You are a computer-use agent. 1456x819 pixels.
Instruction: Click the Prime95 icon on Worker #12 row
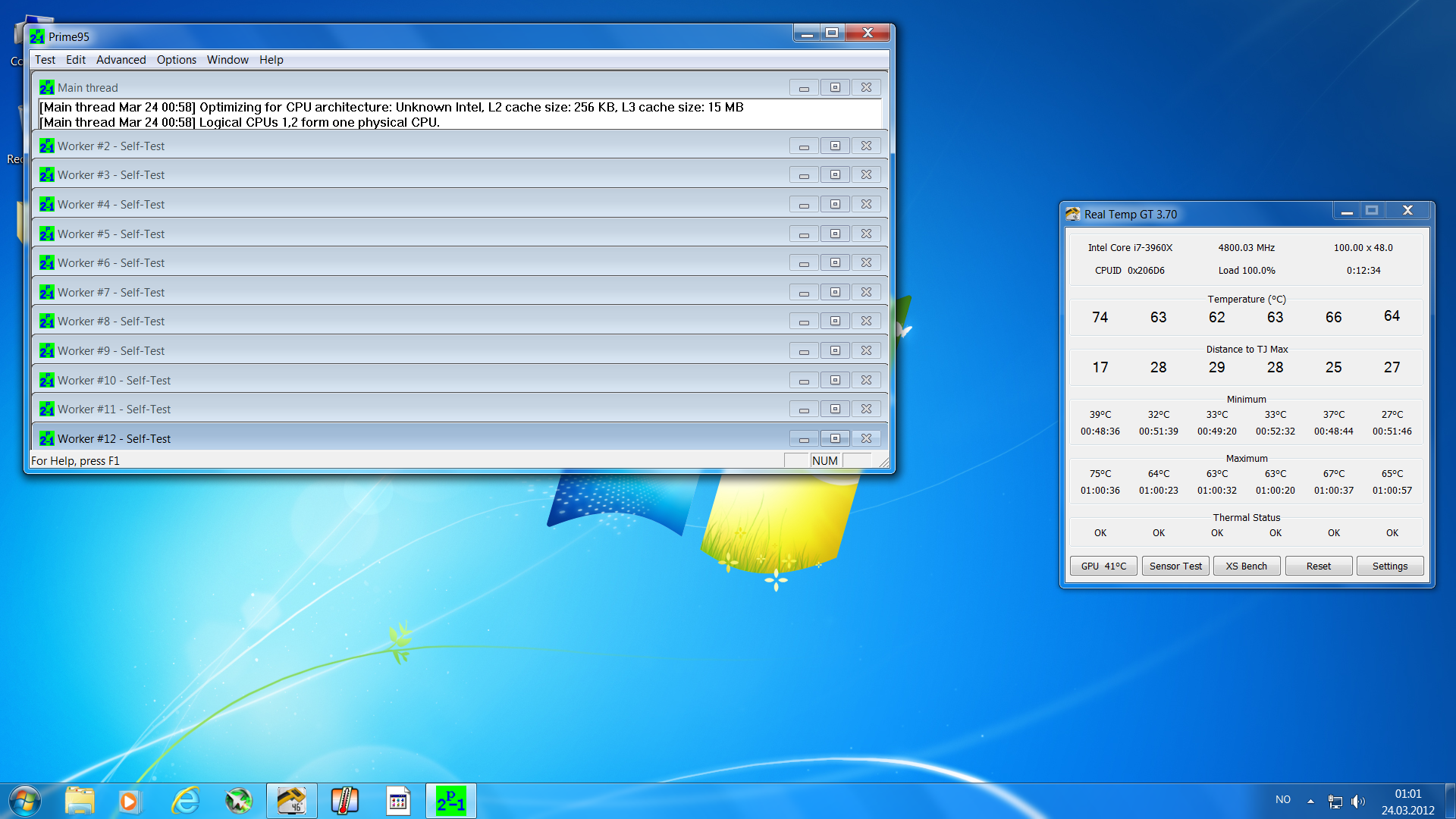pyautogui.click(x=46, y=438)
